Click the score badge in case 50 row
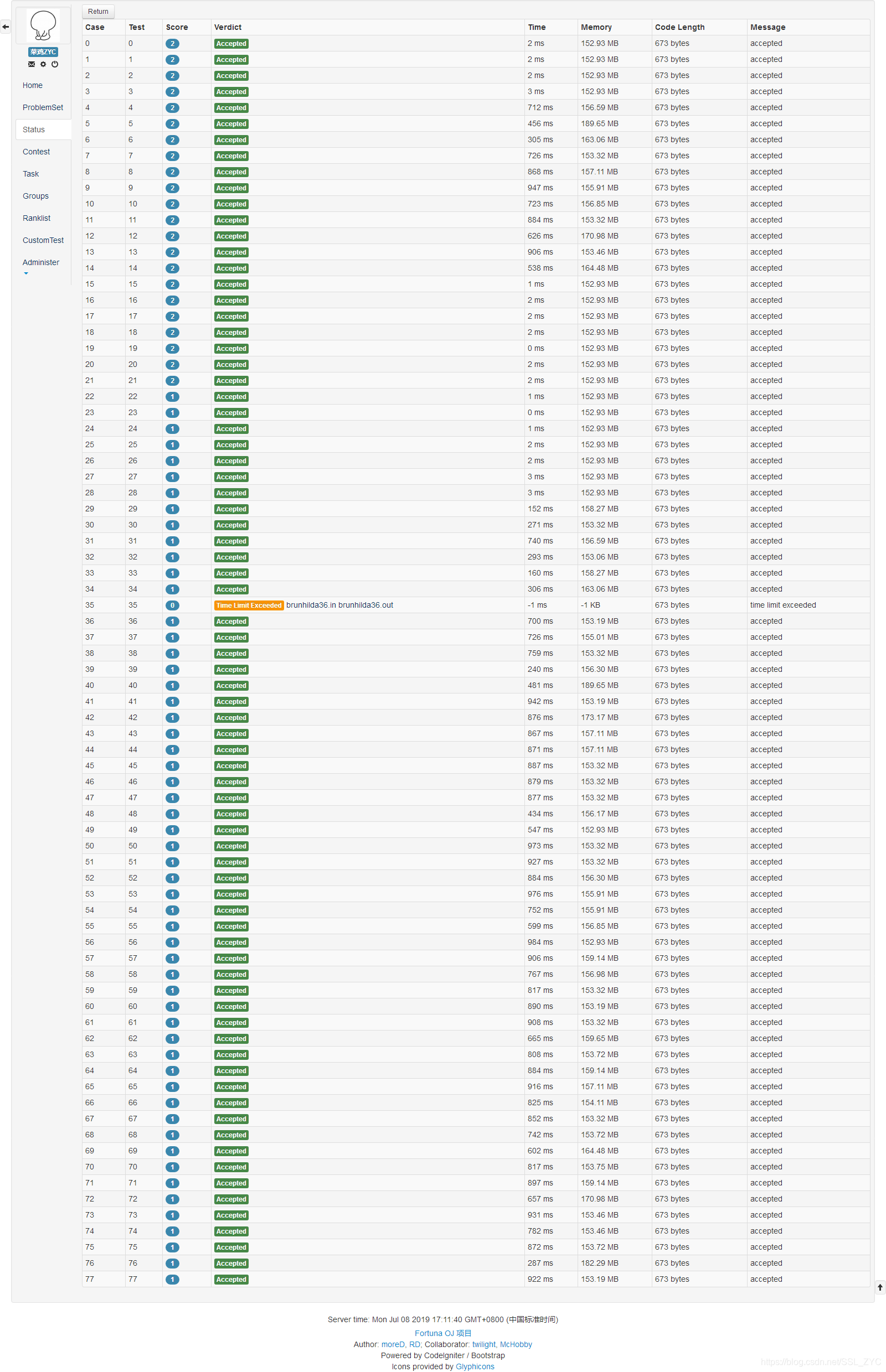The image size is (886, 1372). pyautogui.click(x=172, y=846)
